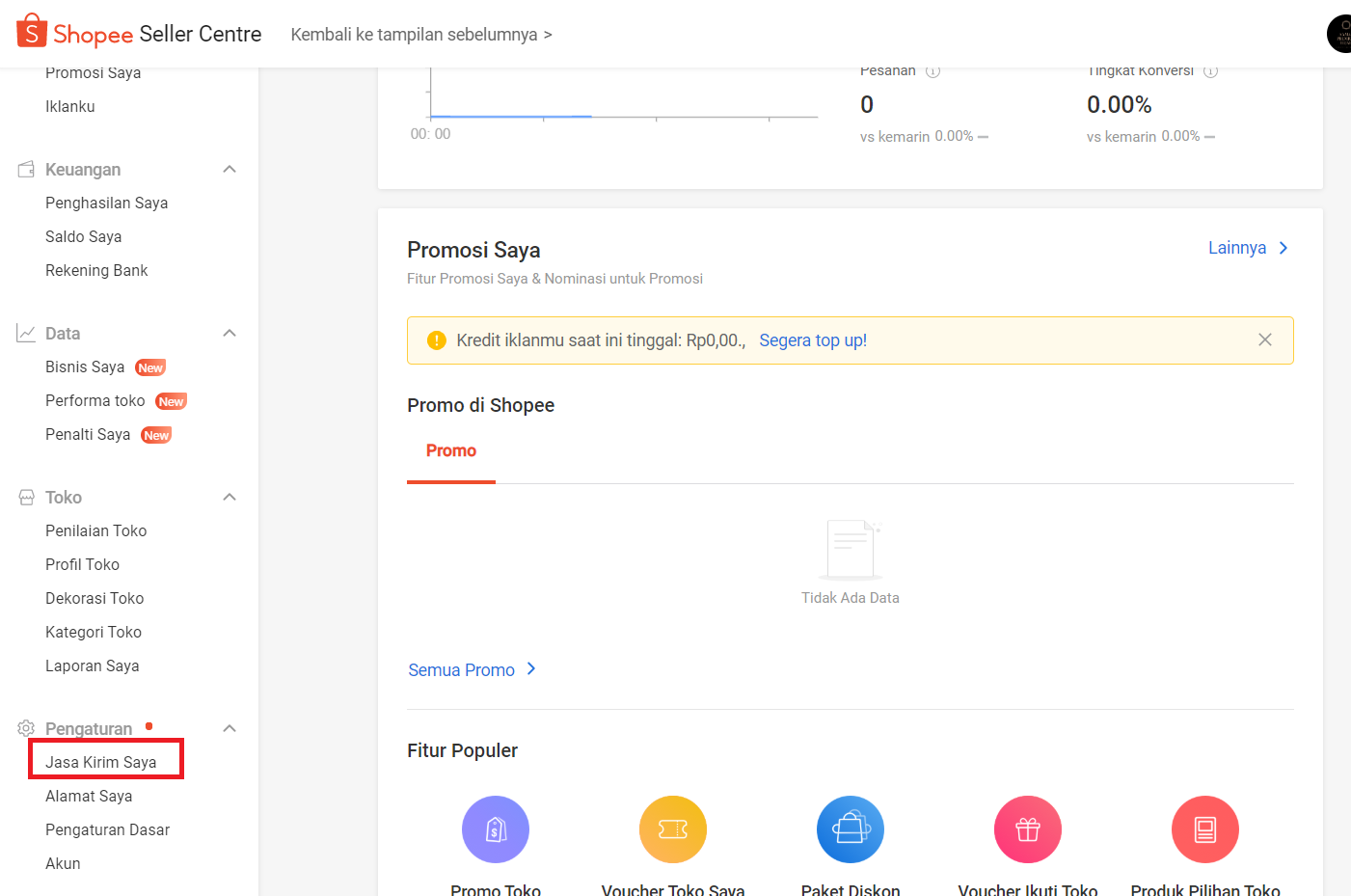Collapse the Keuangan section

pyautogui.click(x=230, y=169)
